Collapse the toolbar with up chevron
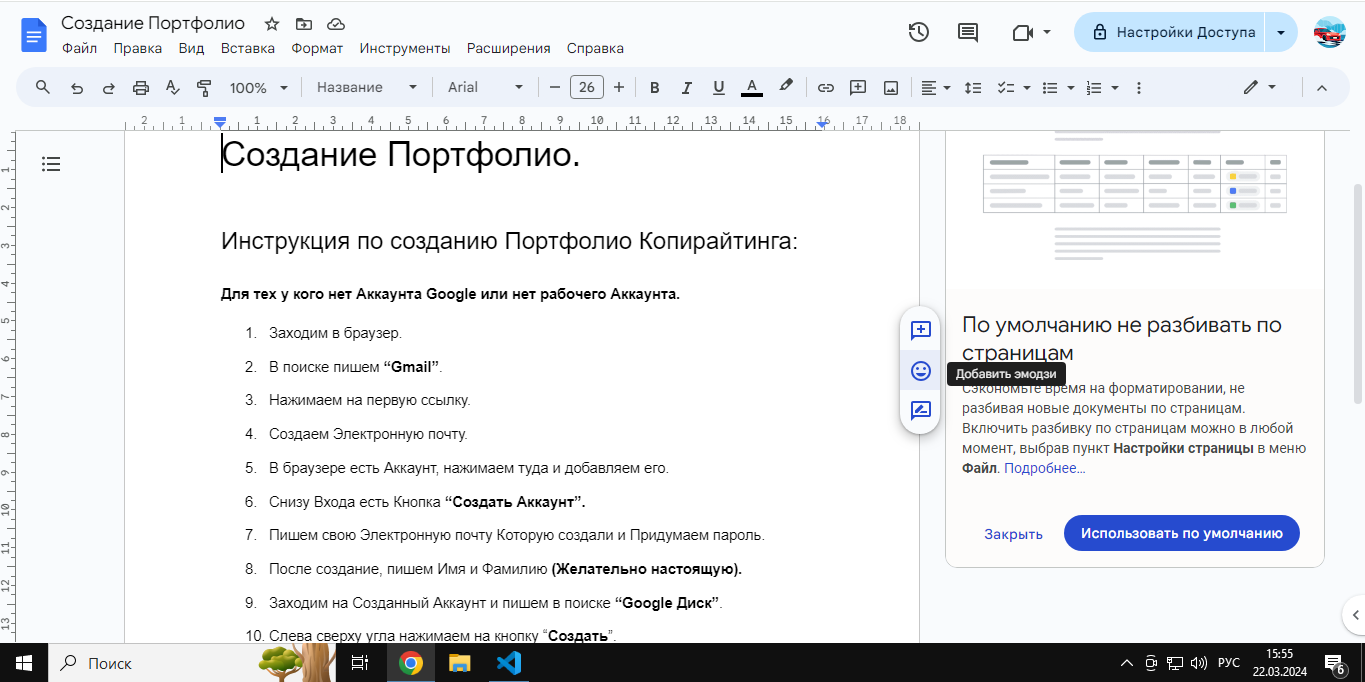 1322,87
